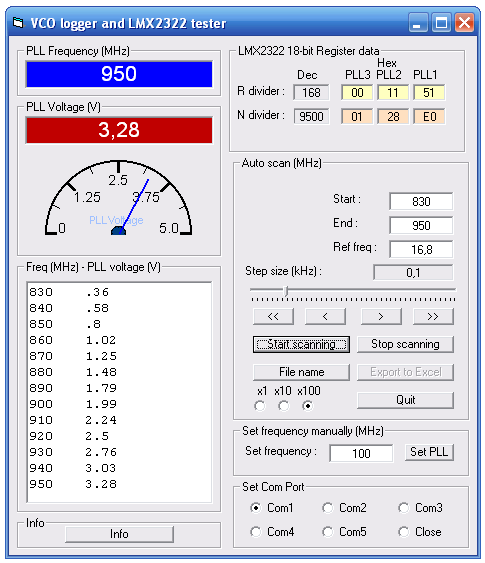485x563 pixels.
Task: Close the VCO logger window
Action: pyautogui.click(x=464, y=23)
